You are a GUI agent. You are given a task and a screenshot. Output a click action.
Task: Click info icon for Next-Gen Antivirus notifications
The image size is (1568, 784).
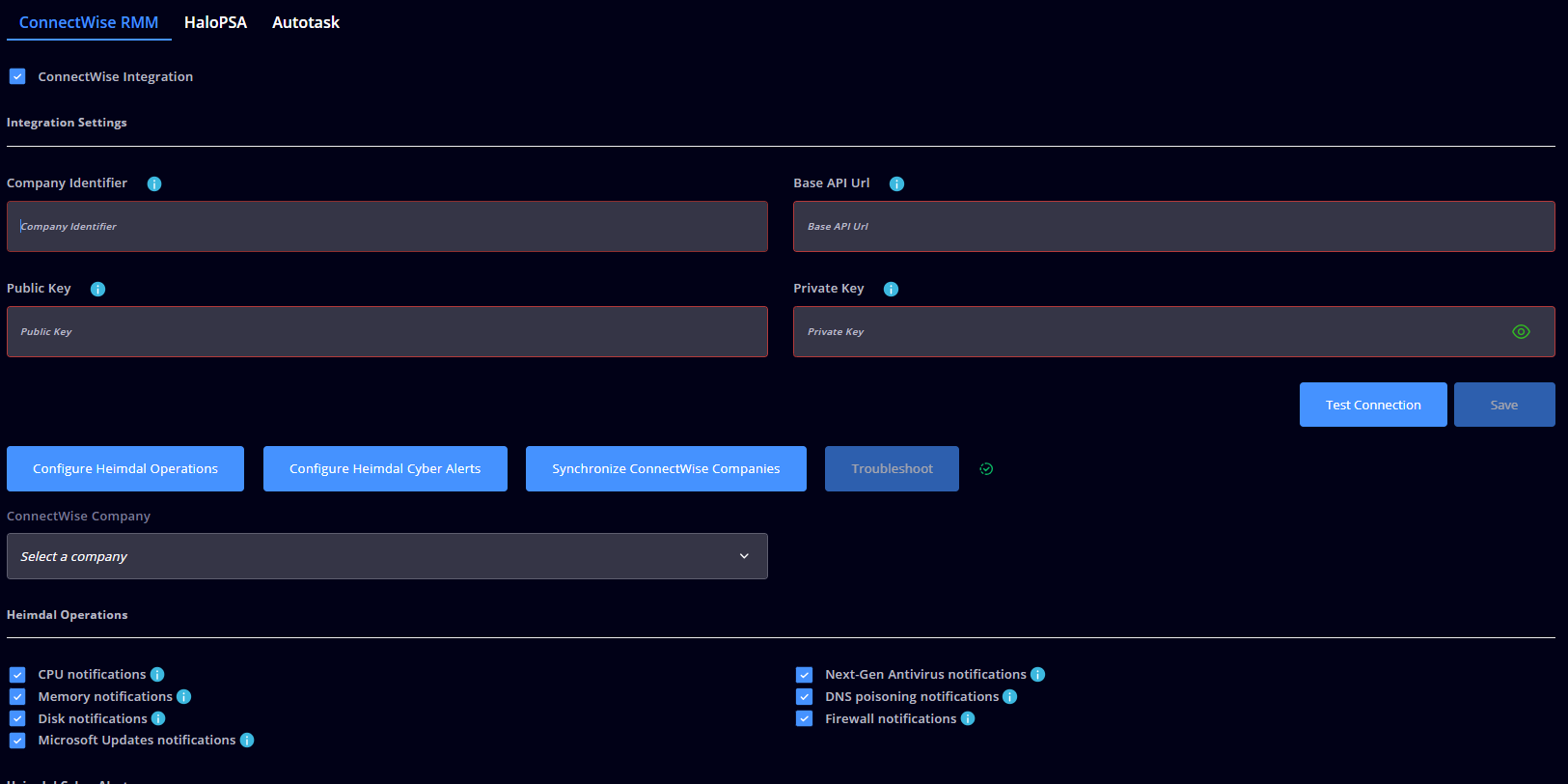point(1037,675)
